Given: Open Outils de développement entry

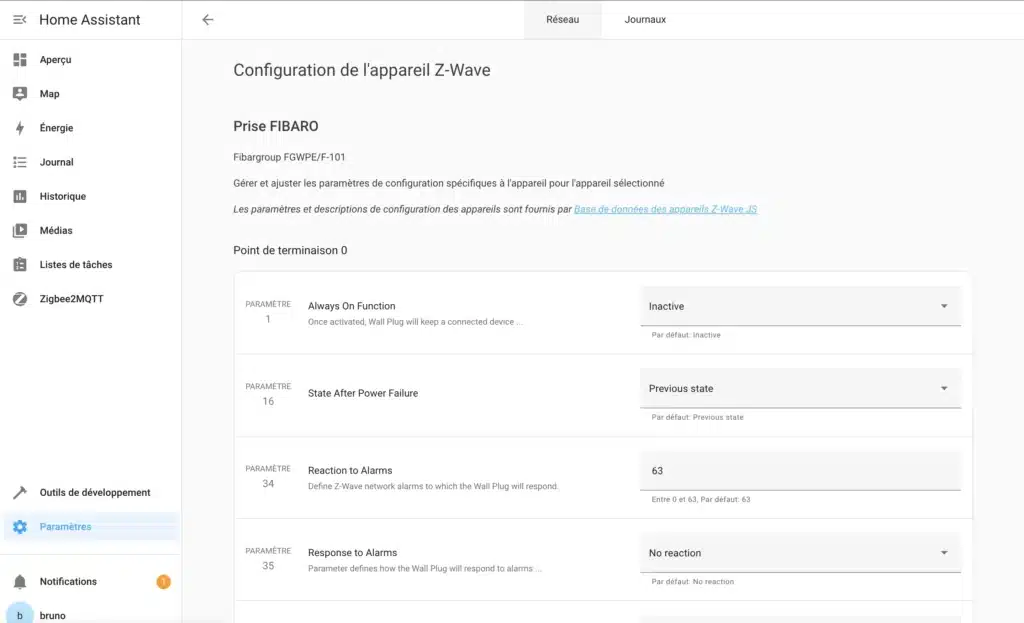Looking at the screenshot, I should (x=95, y=492).
